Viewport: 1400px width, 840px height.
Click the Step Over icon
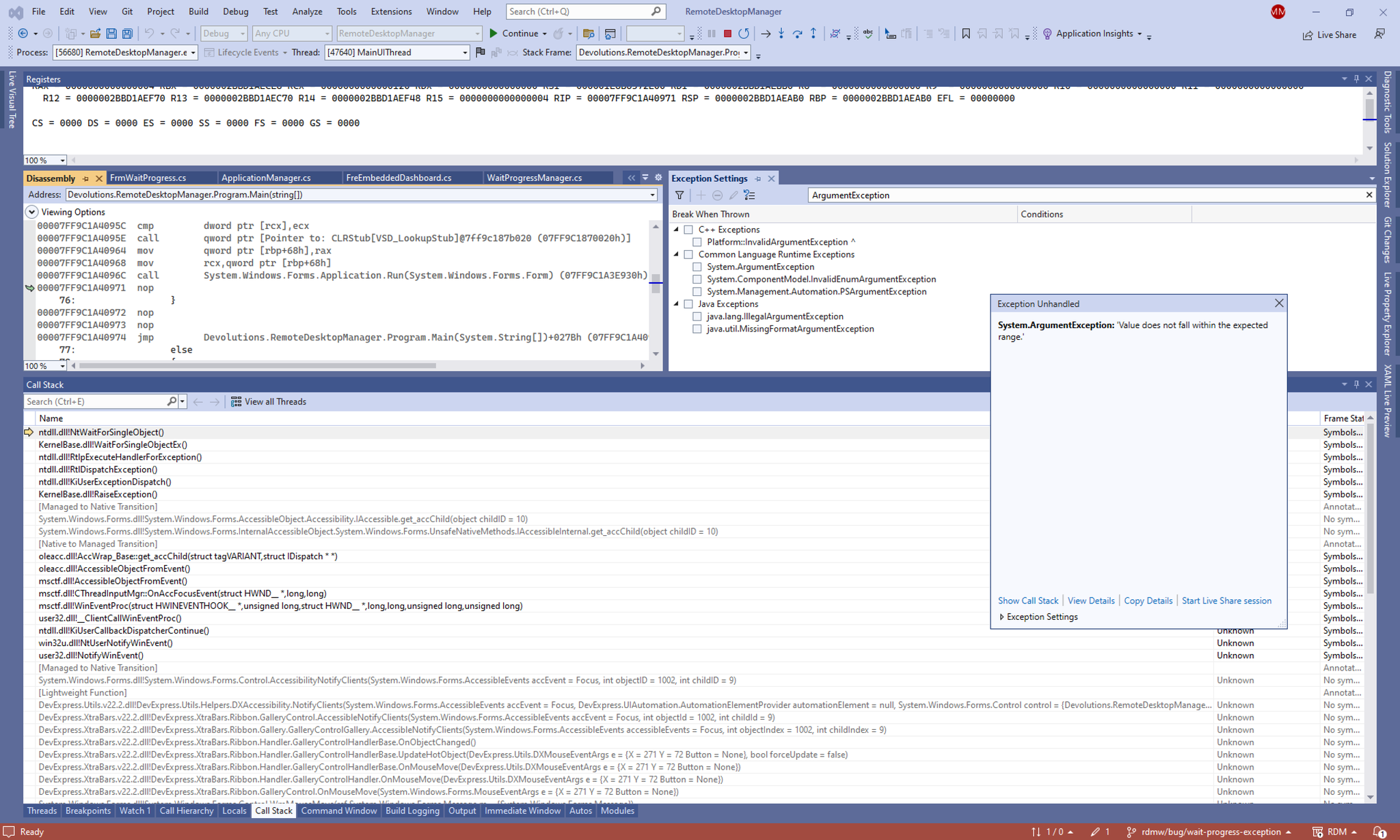(x=797, y=33)
